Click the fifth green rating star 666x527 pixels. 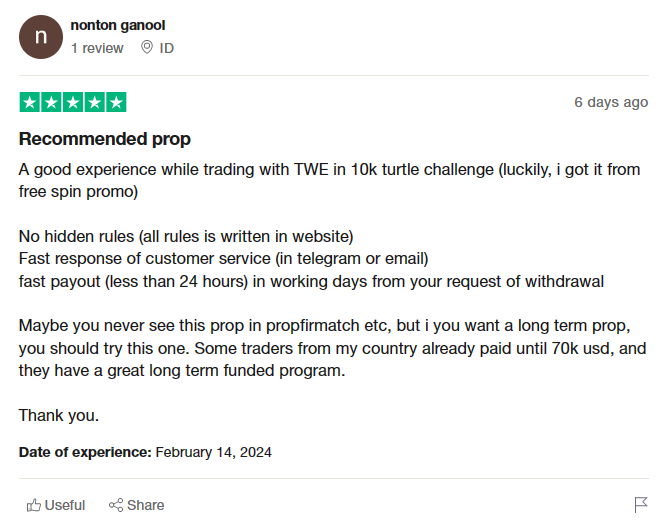(x=116, y=102)
